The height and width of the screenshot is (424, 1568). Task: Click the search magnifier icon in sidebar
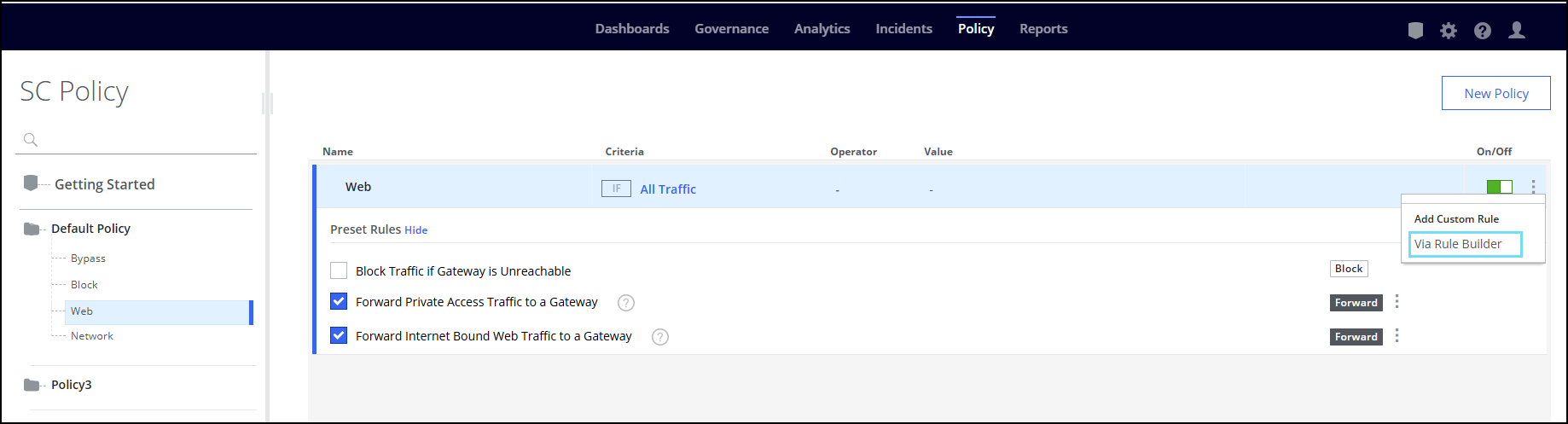pos(31,140)
